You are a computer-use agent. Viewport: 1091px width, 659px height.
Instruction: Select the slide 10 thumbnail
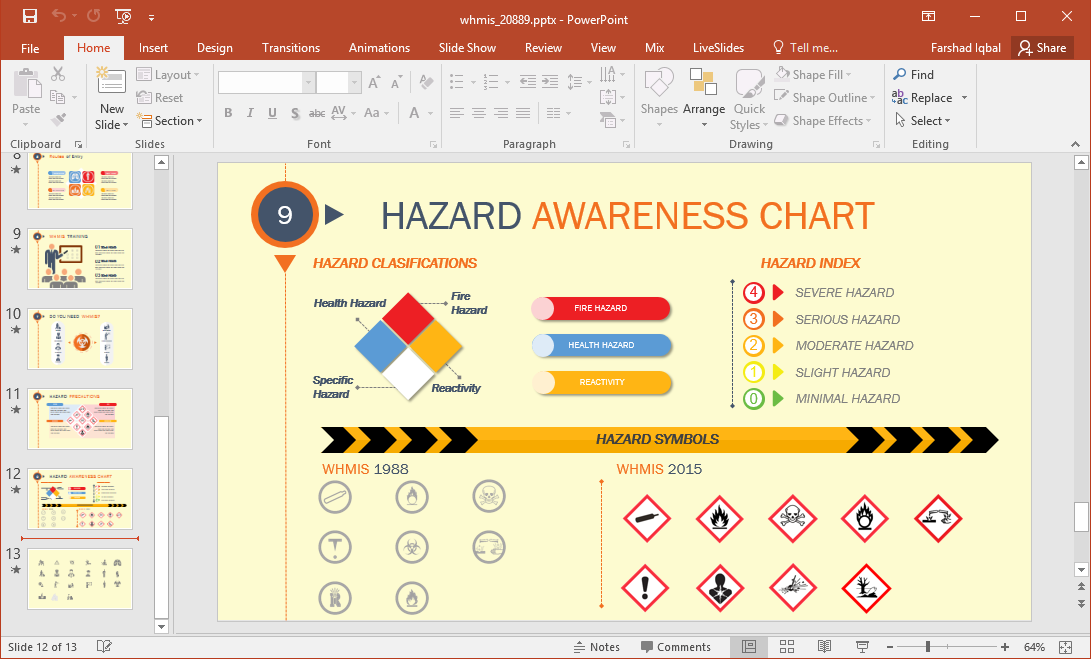(x=80, y=338)
